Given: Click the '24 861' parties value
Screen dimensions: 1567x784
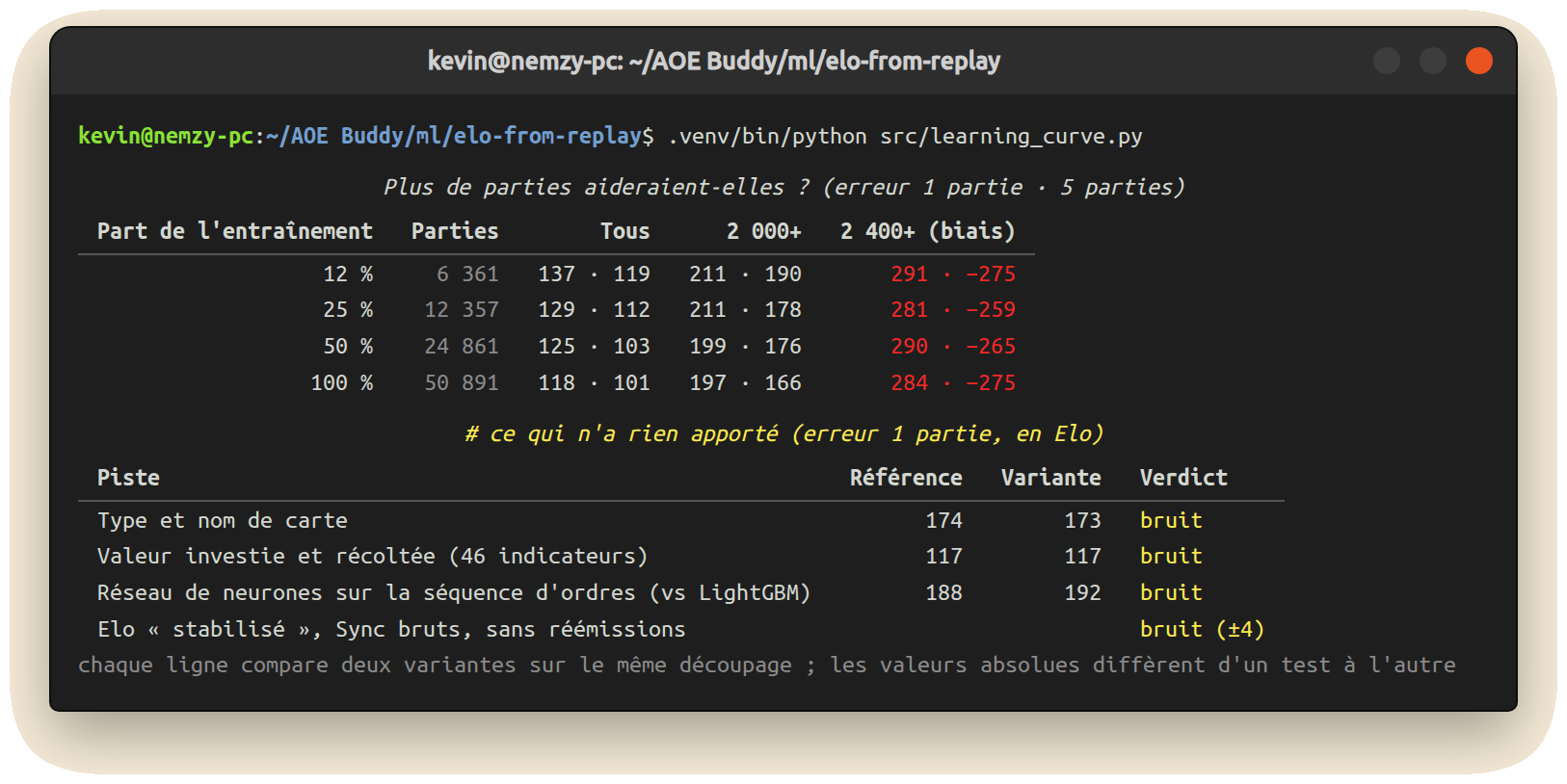Looking at the screenshot, I should coord(462,347).
